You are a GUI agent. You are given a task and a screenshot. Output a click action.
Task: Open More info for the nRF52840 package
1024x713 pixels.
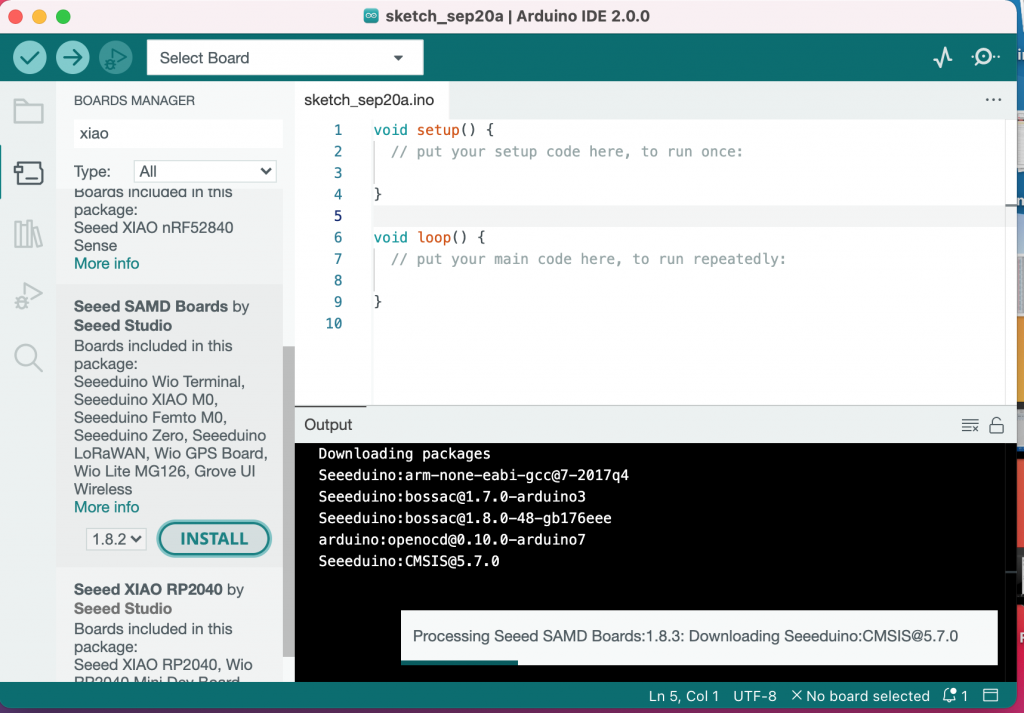click(106, 264)
